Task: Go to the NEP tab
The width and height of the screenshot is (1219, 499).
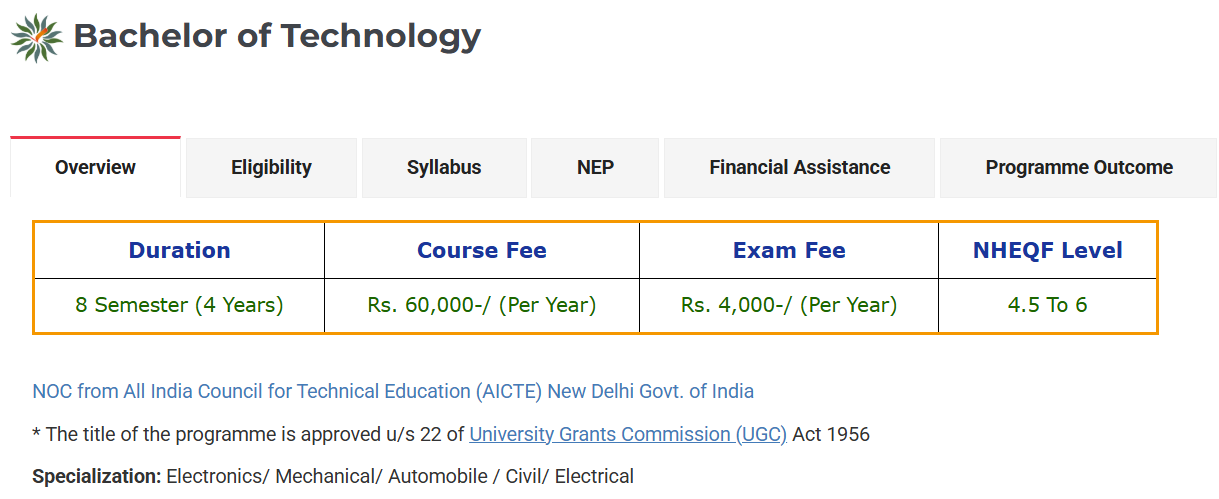Action: point(595,168)
